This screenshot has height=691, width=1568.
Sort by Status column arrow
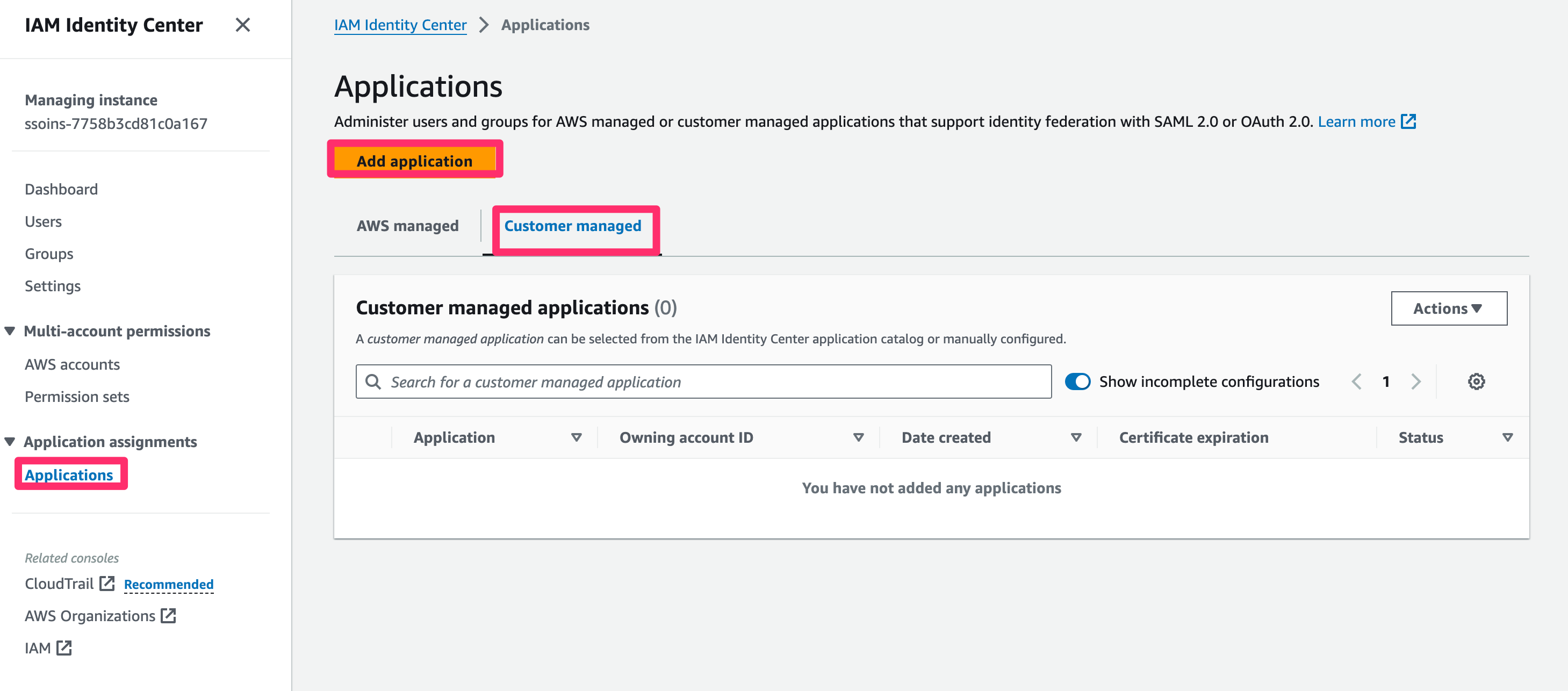click(1507, 437)
